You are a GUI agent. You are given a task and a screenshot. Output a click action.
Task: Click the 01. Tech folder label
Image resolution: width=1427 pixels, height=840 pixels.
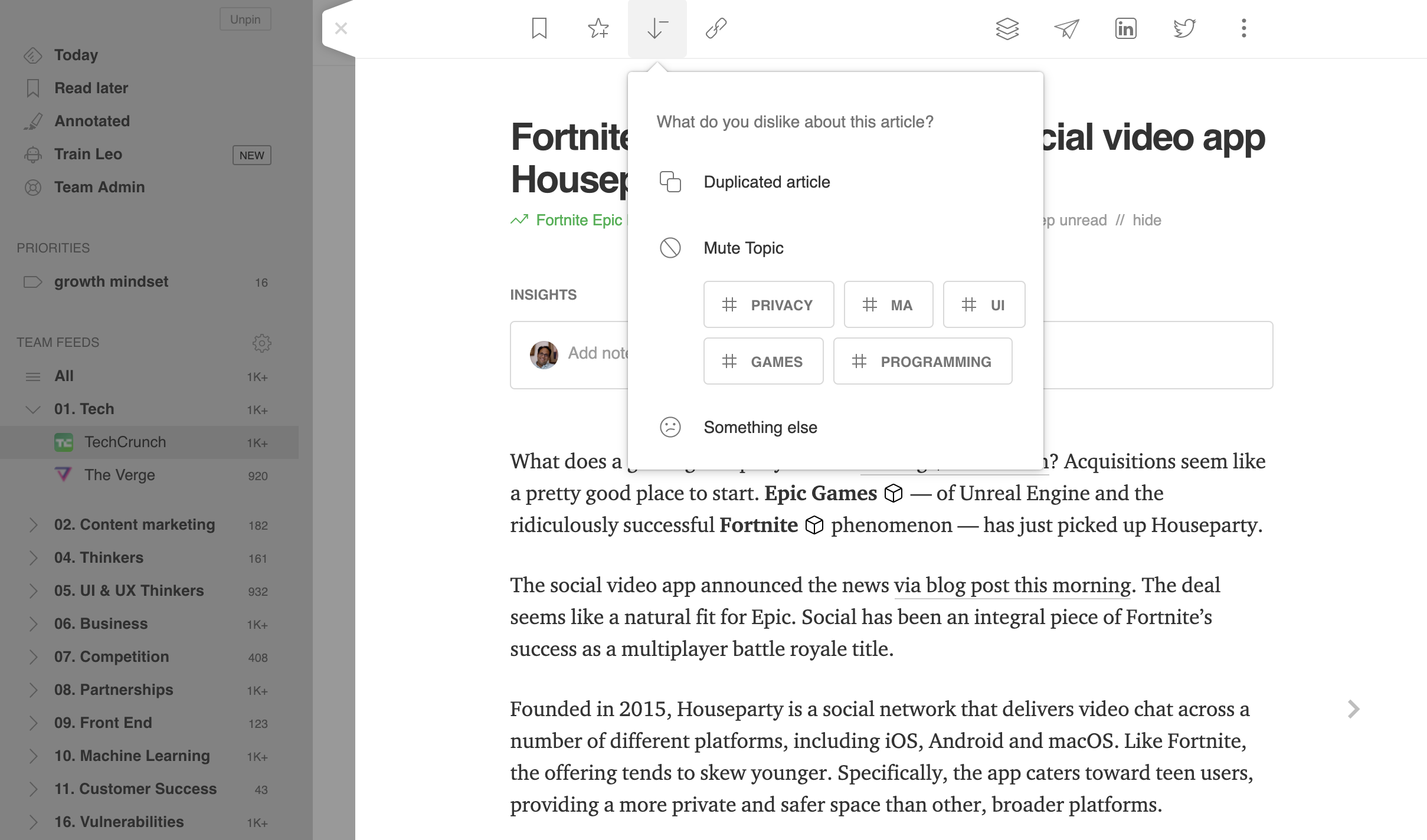tap(84, 409)
